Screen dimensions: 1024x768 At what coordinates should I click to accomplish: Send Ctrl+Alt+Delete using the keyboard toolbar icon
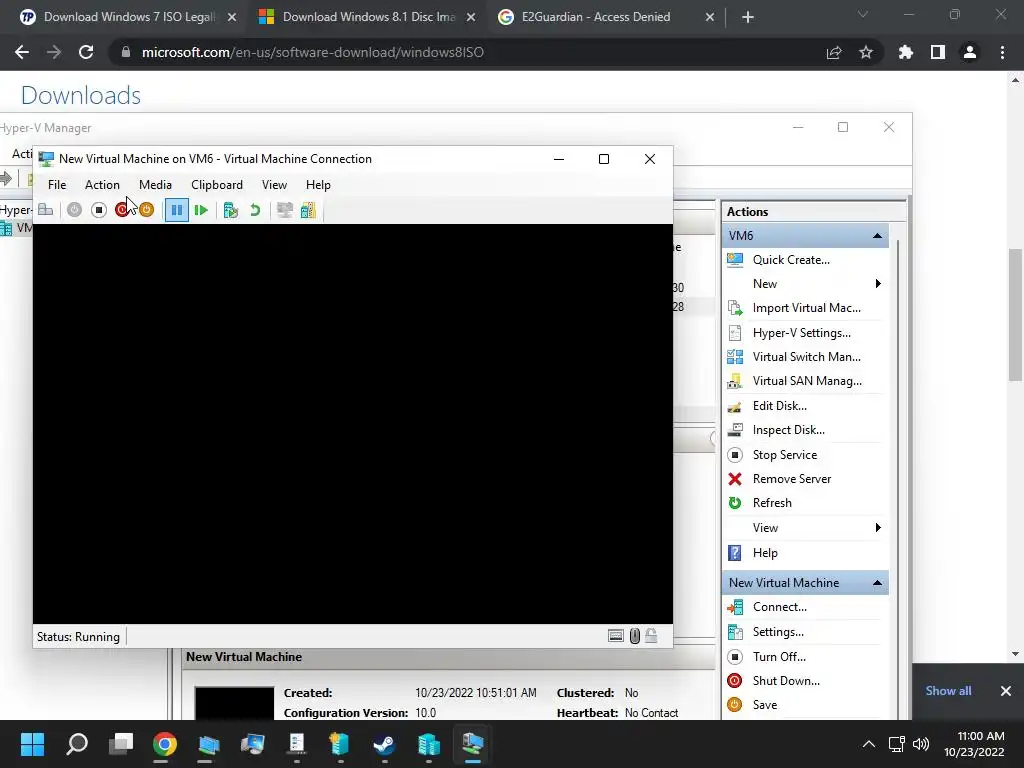(x=45, y=210)
